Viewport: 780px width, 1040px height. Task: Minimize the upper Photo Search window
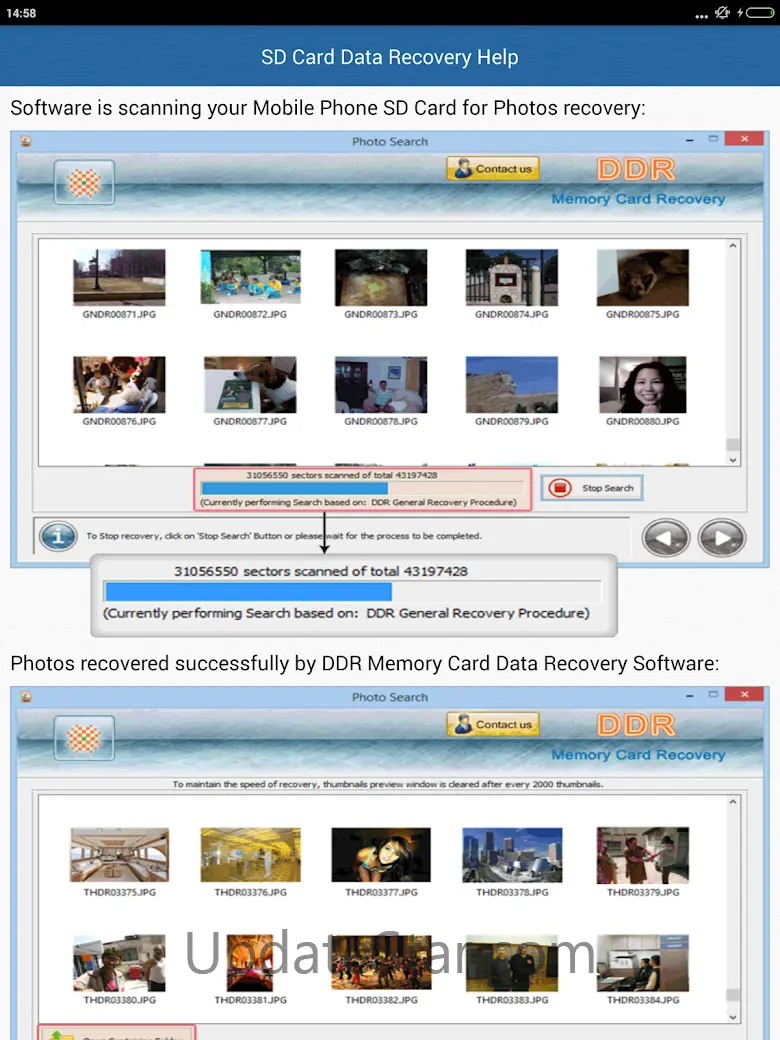point(690,139)
